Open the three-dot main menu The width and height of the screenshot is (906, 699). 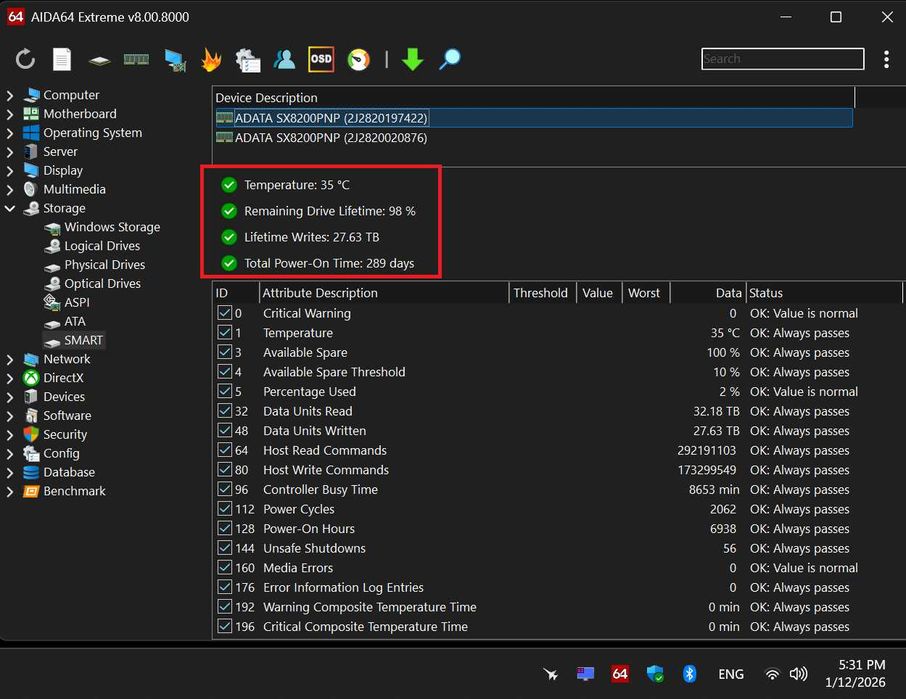pos(886,60)
